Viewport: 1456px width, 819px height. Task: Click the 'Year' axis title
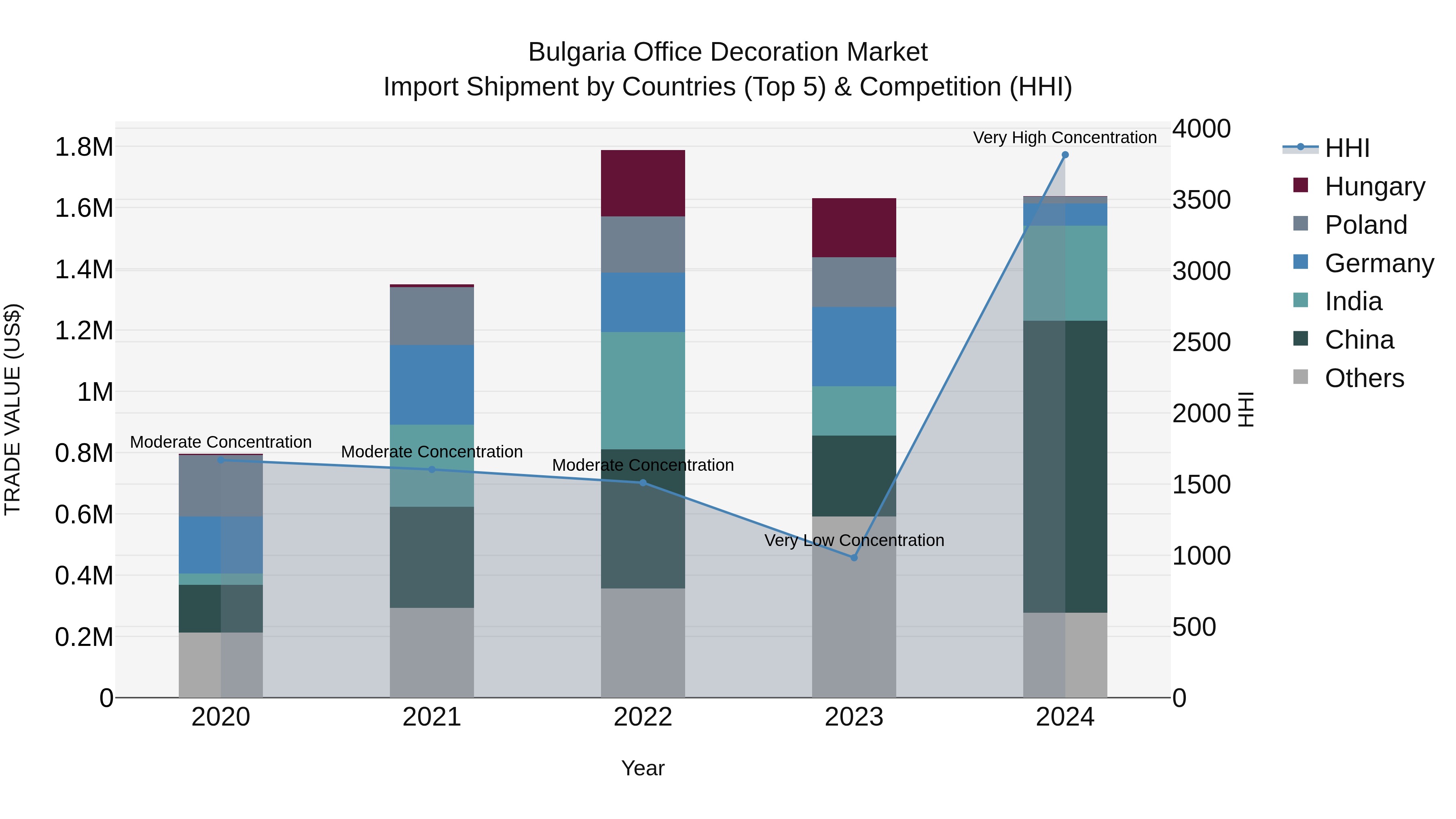click(x=643, y=769)
